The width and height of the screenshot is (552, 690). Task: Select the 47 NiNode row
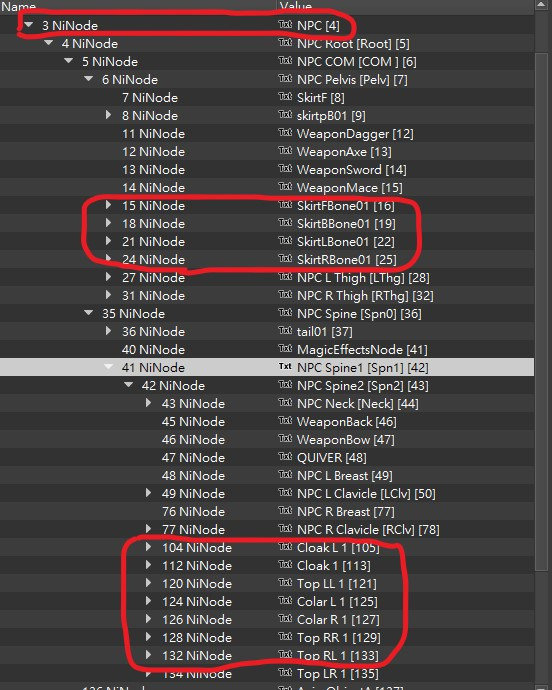267,458
